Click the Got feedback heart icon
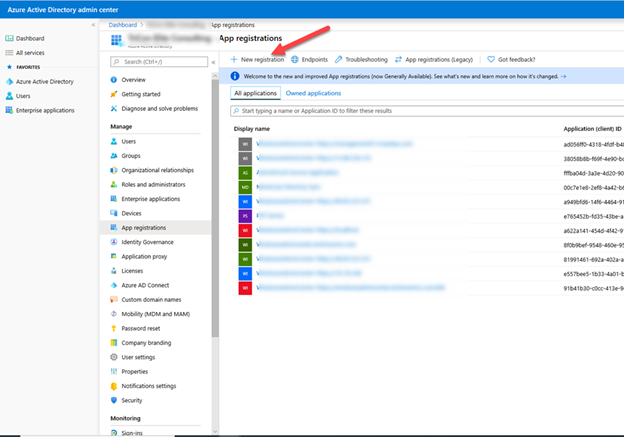 491,59
